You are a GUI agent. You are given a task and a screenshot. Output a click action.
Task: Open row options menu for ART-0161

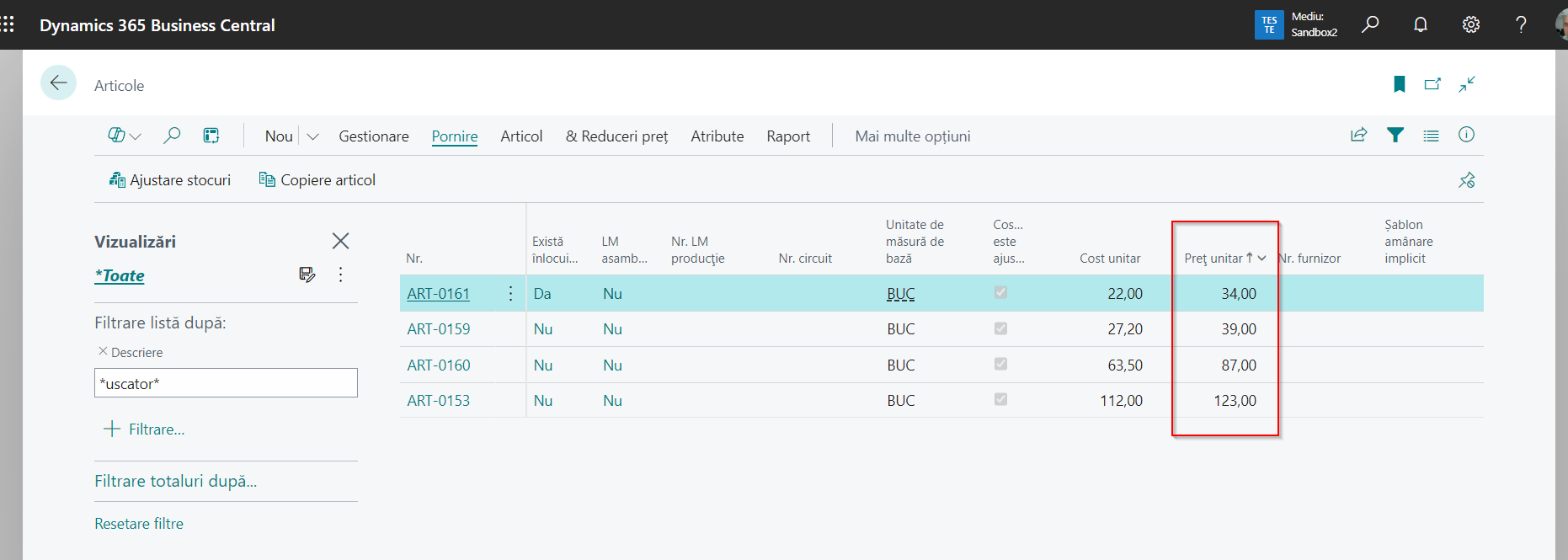pyautogui.click(x=510, y=293)
